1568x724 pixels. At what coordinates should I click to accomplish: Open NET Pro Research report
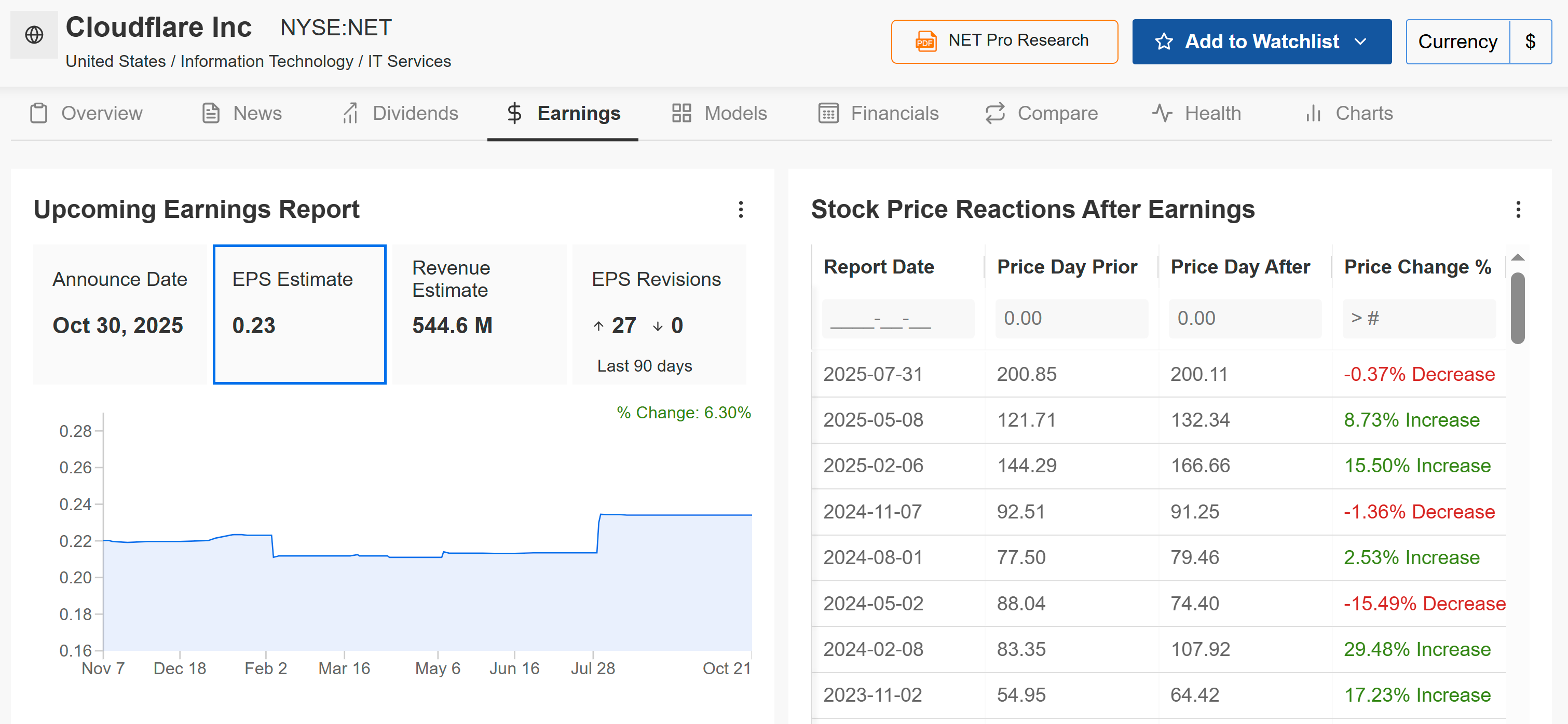pos(1017,41)
